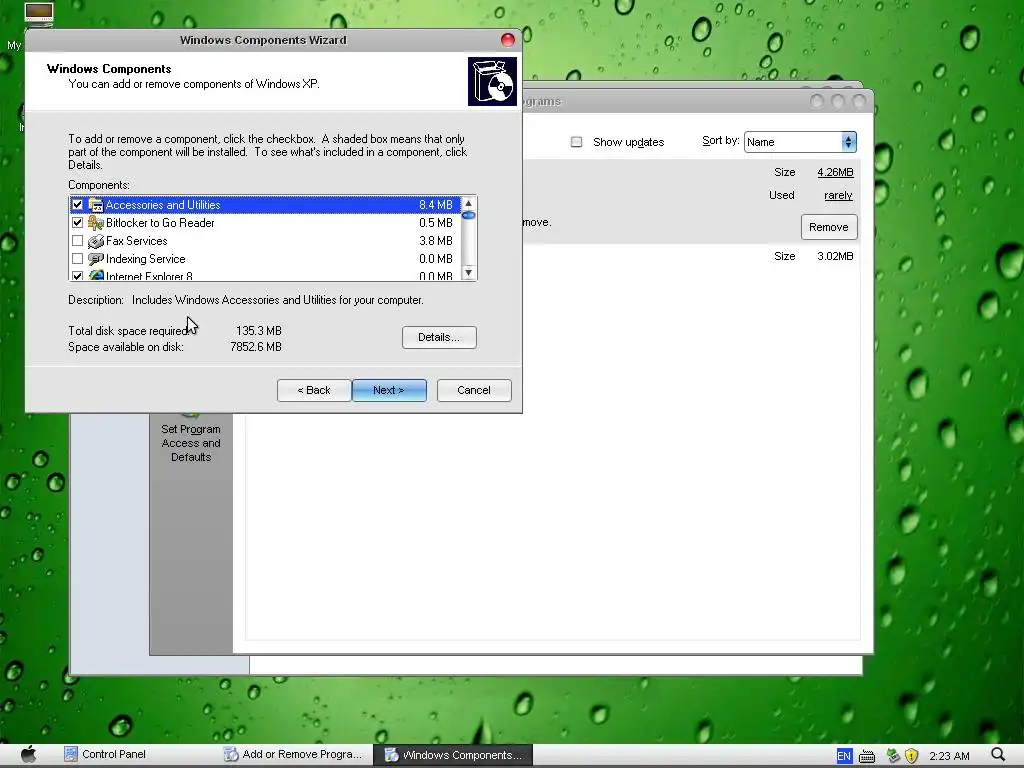Click the Windows Components Wizard title bar

[x=263, y=40]
